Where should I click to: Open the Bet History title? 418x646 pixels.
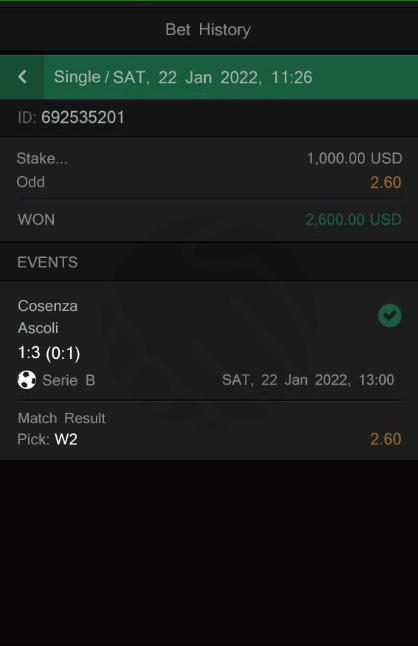click(x=208, y=30)
